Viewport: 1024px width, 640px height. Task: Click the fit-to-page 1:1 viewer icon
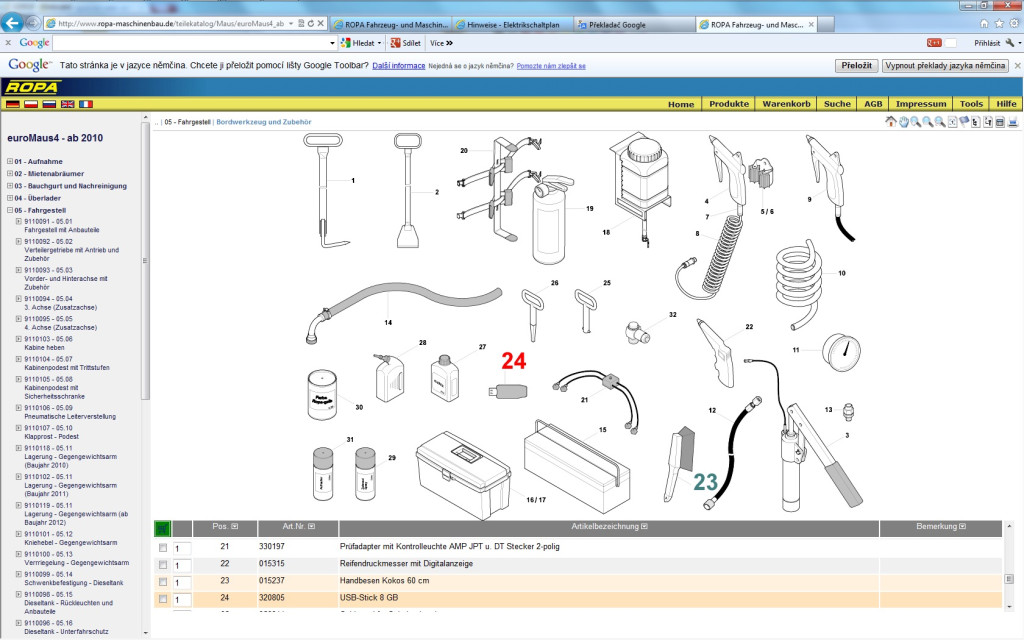952,122
